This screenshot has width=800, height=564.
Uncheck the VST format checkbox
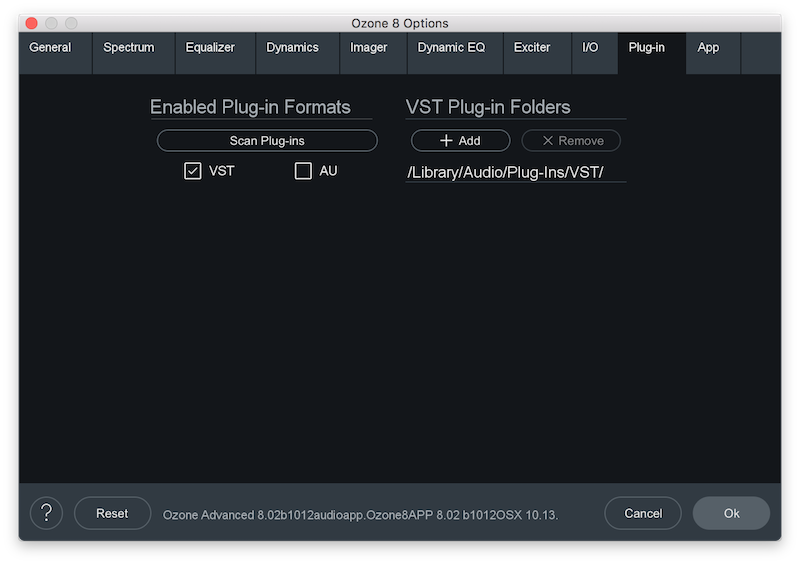tap(193, 171)
